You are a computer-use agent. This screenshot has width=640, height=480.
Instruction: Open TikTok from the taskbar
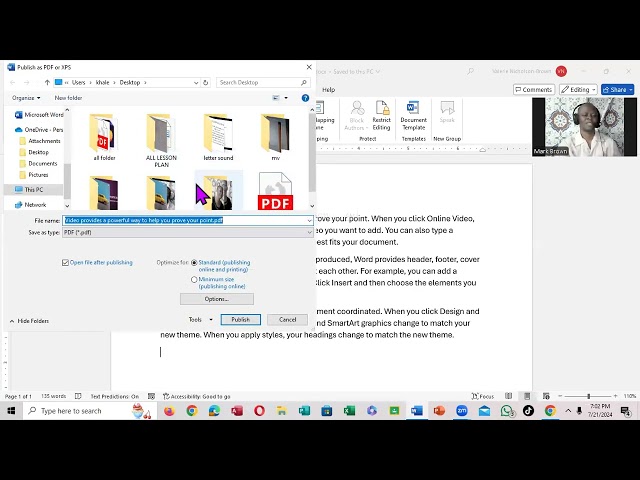528,411
